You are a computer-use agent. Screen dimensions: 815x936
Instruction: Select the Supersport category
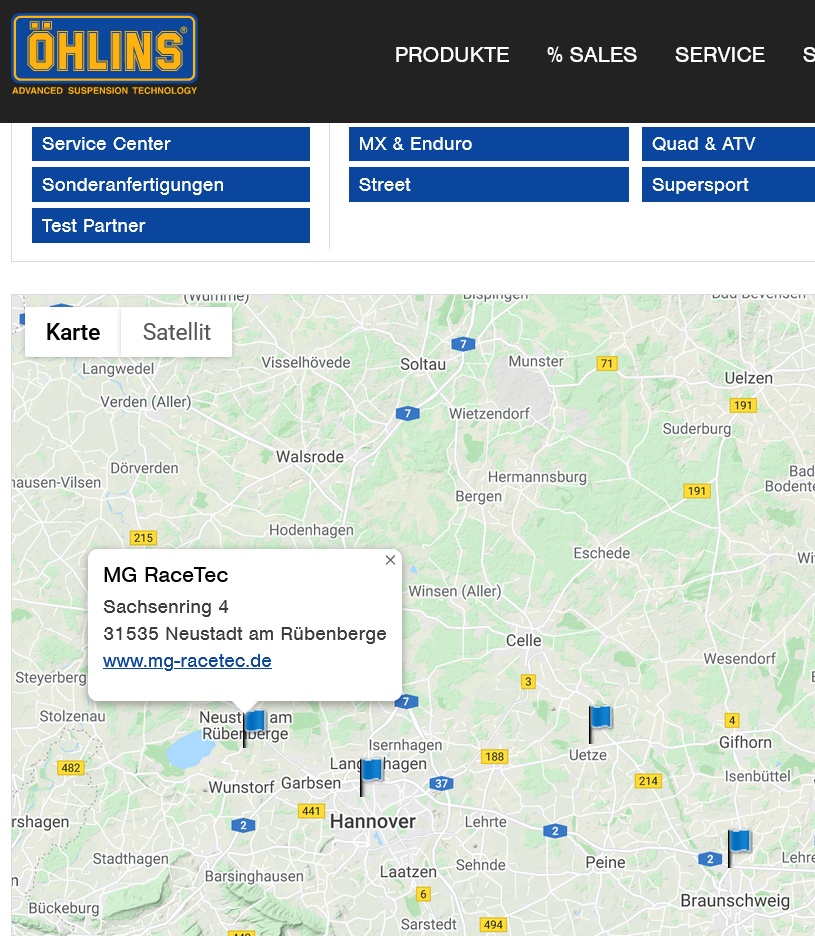tap(728, 185)
